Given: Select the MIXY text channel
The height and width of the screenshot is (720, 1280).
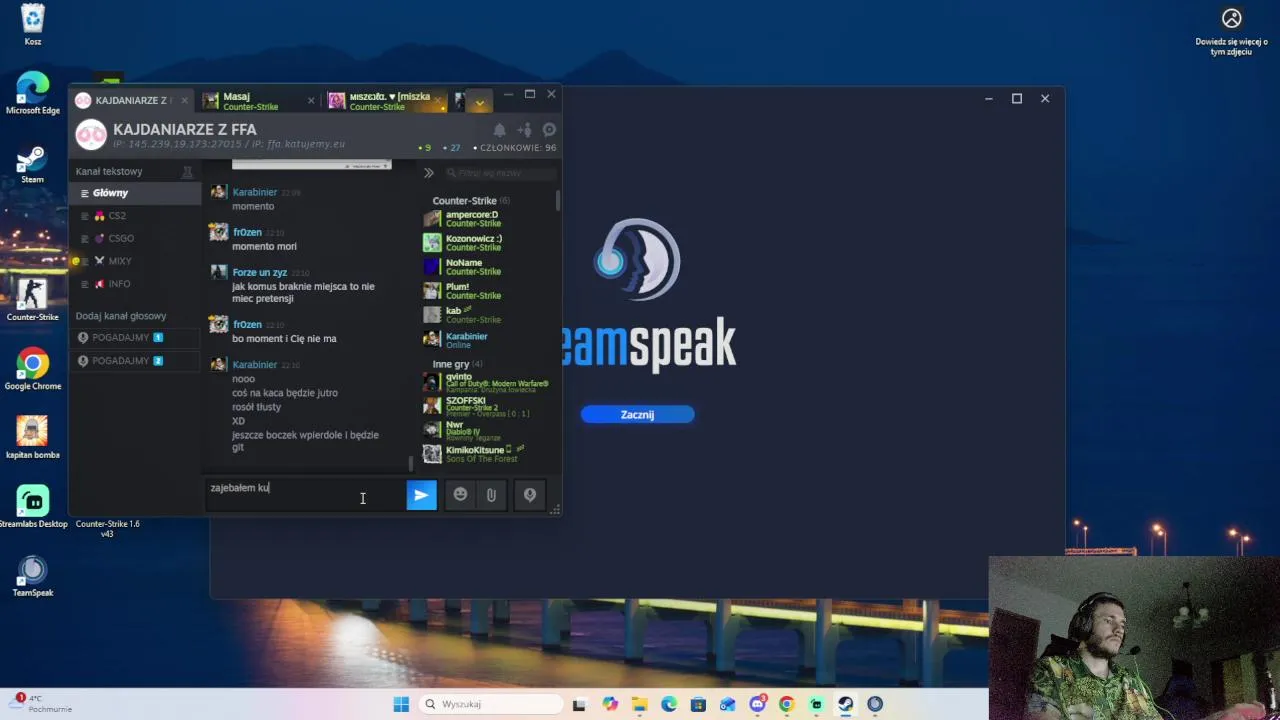Looking at the screenshot, I should pos(135,261).
